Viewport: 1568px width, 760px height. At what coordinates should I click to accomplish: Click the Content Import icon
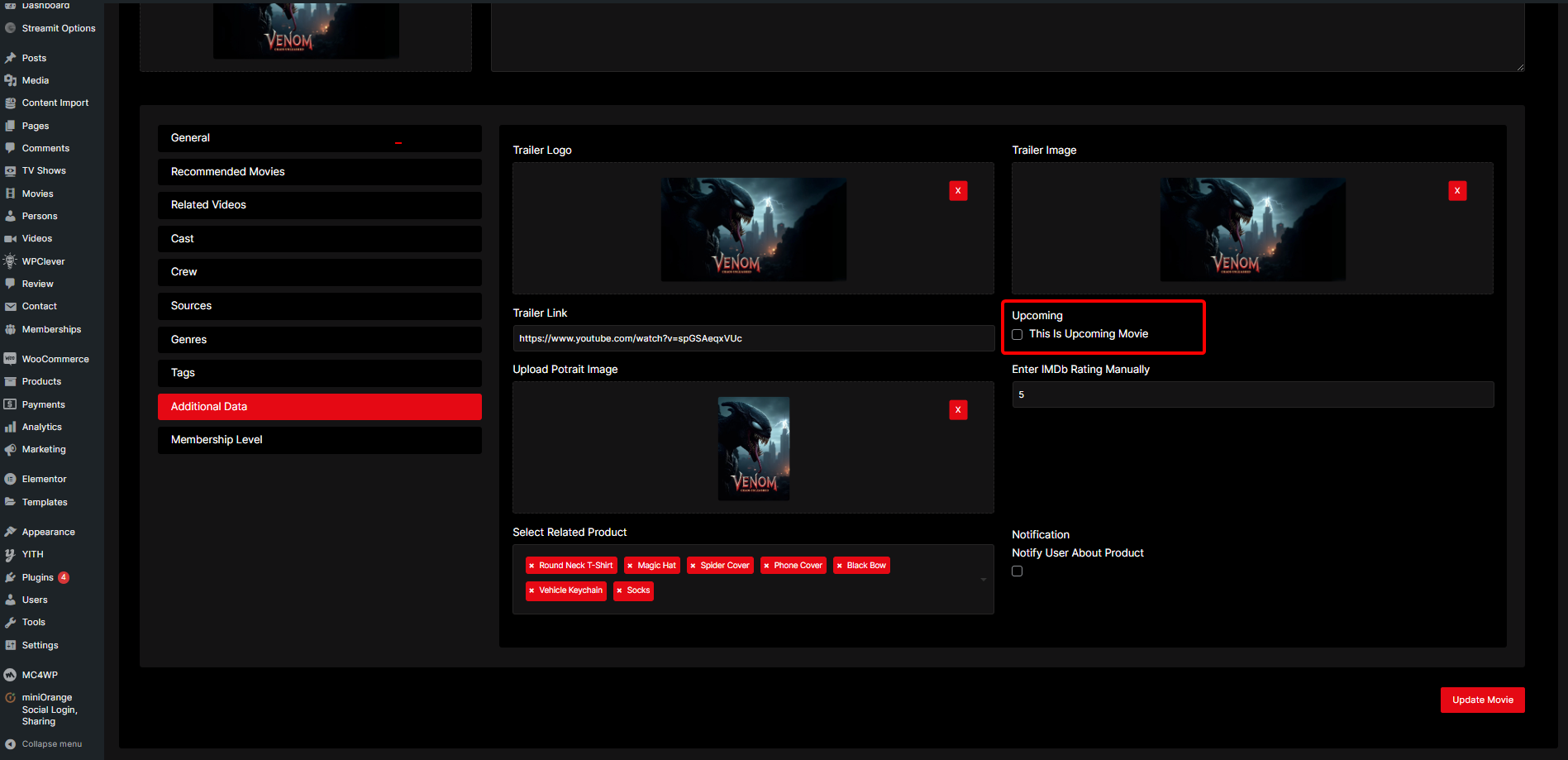click(x=10, y=103)
